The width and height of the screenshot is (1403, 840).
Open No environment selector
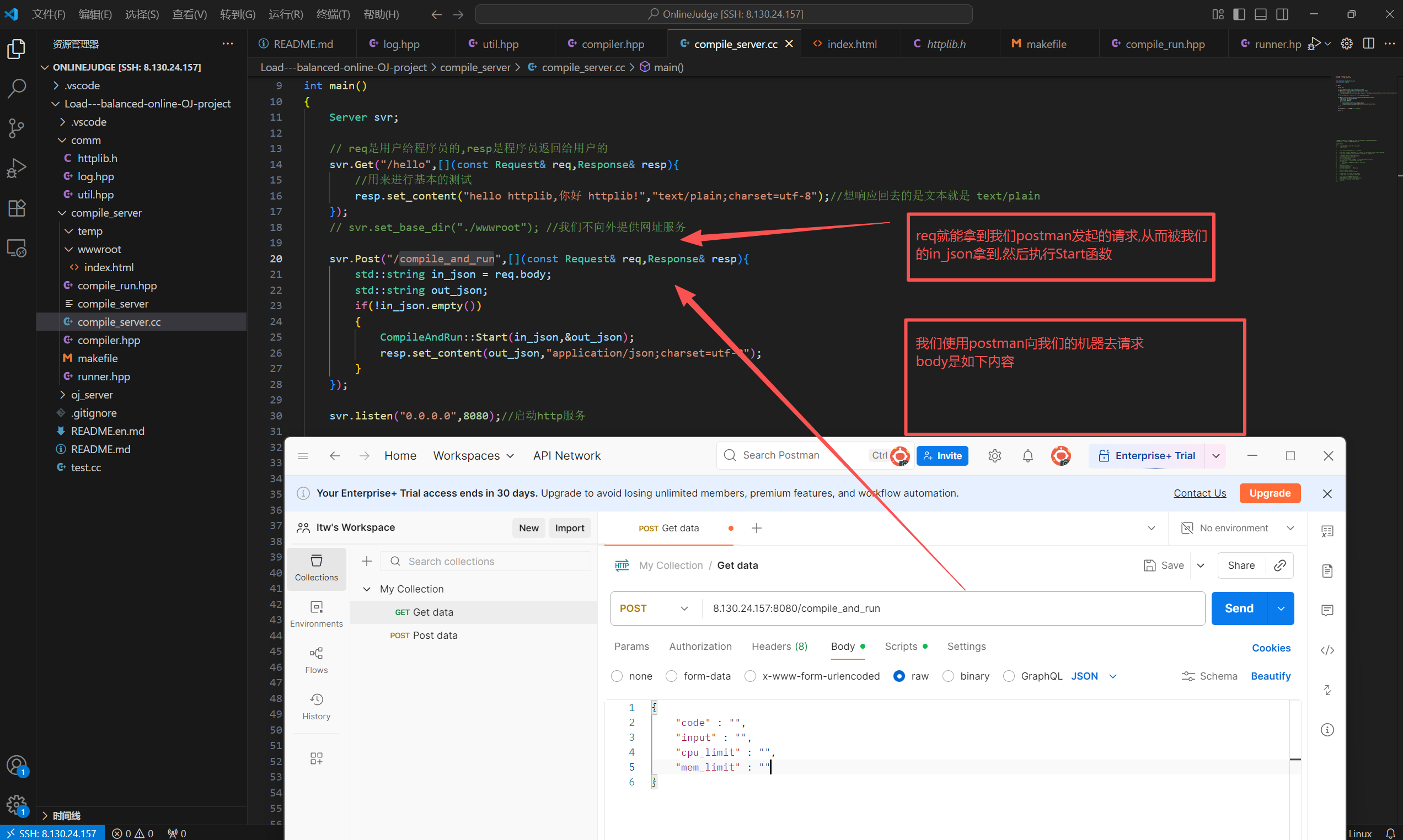point(1238,528)
